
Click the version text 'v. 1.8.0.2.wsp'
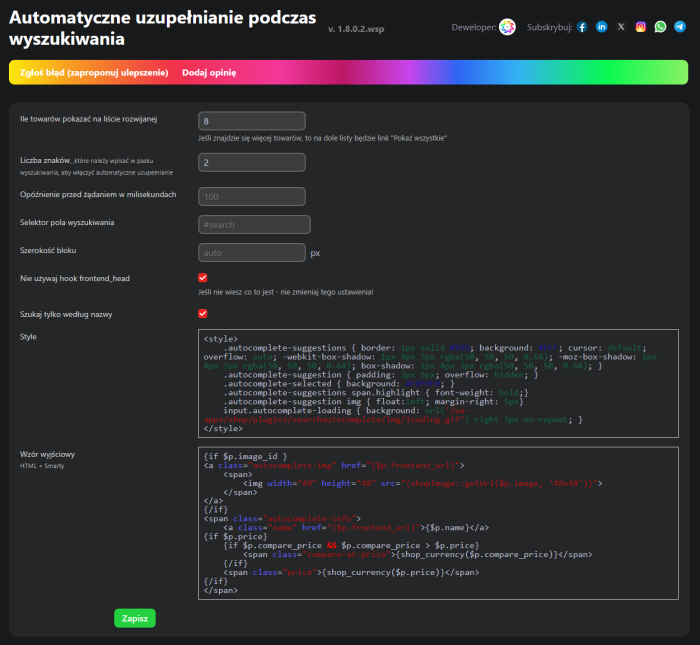click(356, 29)
